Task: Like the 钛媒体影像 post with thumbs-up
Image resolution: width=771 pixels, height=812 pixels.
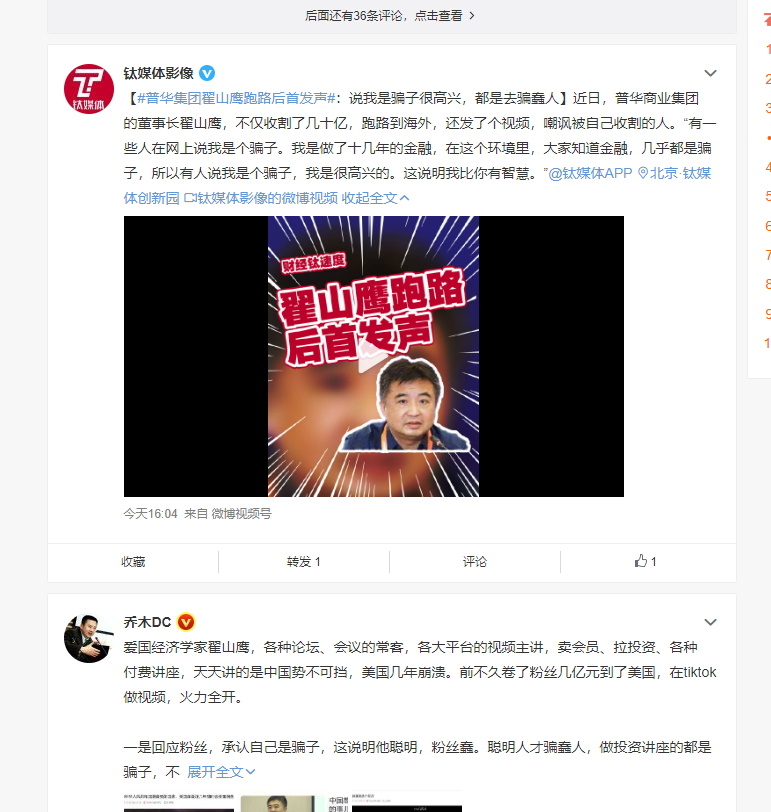Action: point(645,561)
